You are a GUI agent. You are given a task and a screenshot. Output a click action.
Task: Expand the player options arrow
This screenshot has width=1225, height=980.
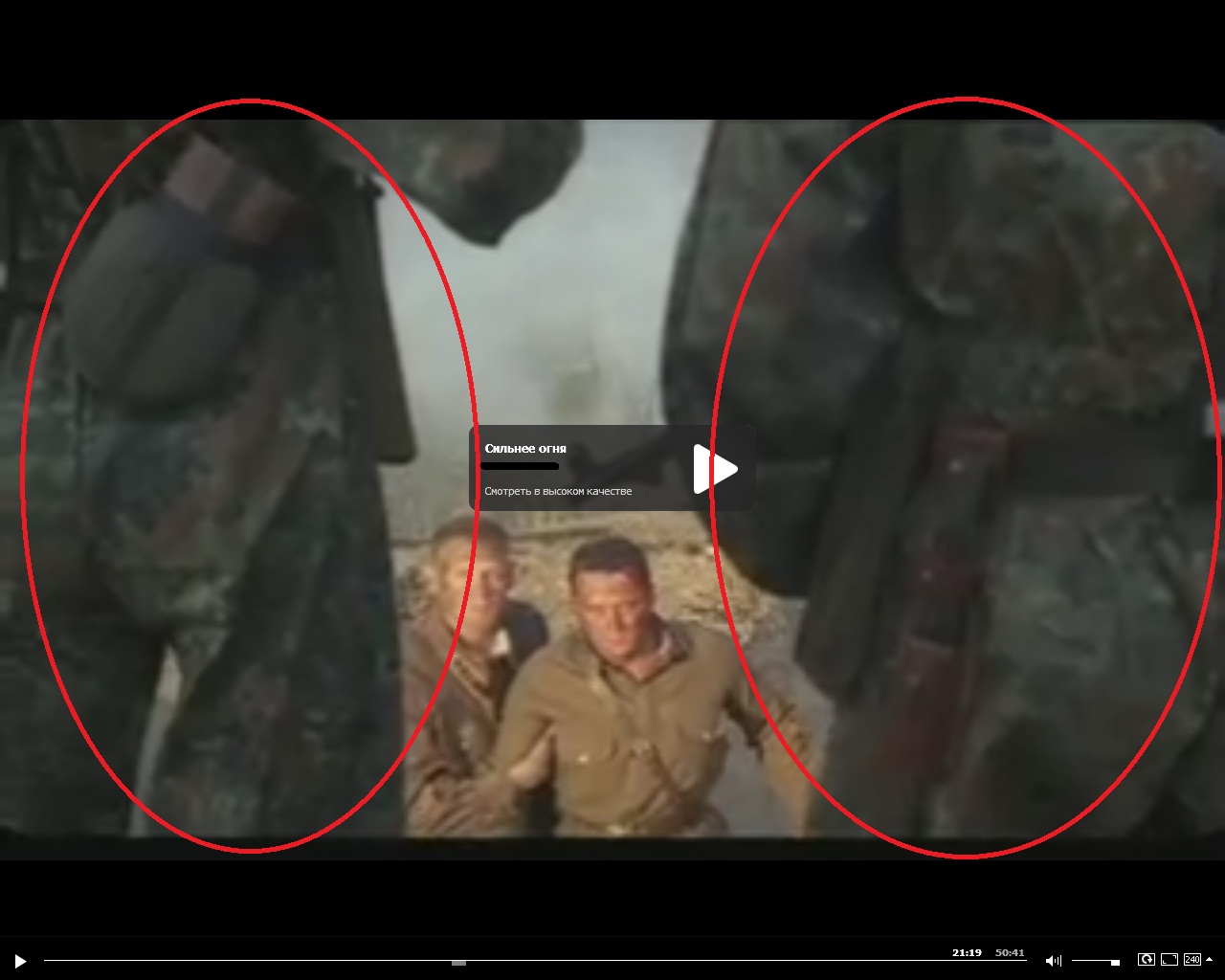coord(1210,959)
